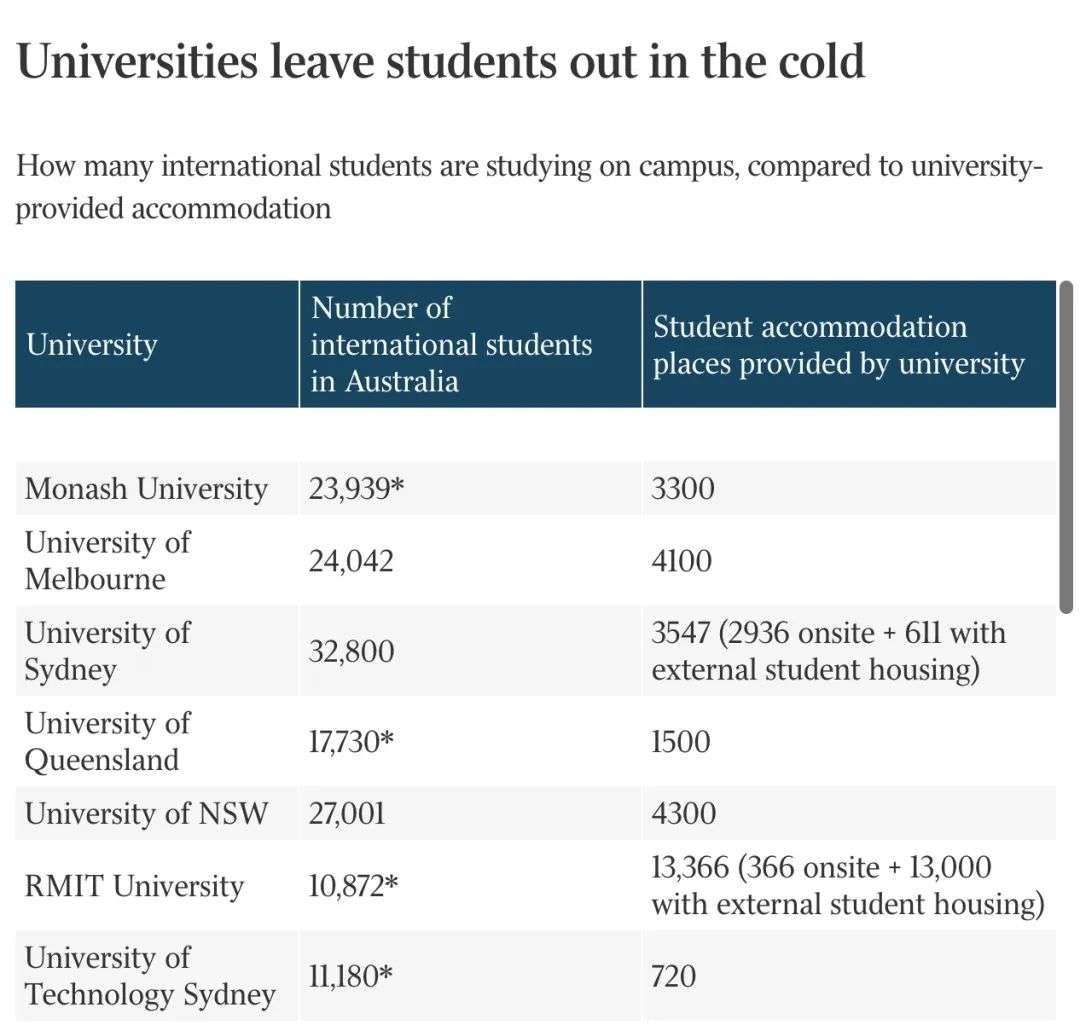1080x1025 pixels.
Task: Select the RMIT University cell
Action: tap(134, 886)
